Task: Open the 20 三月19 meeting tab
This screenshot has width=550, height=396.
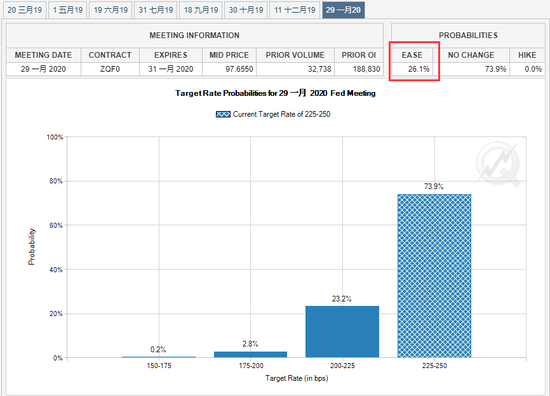Action: tap(25, 10)
